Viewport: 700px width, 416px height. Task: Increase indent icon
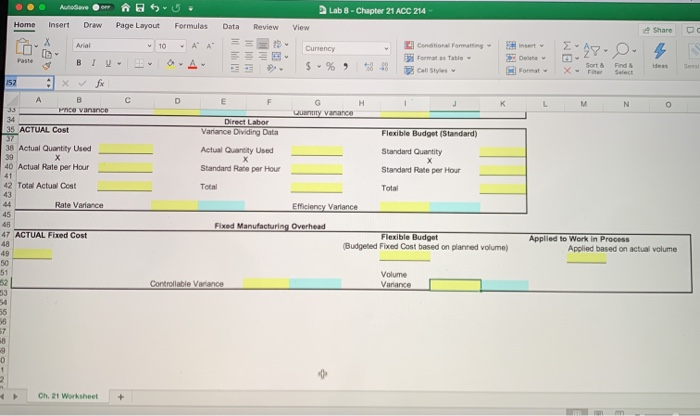click(x=249, y=68)
